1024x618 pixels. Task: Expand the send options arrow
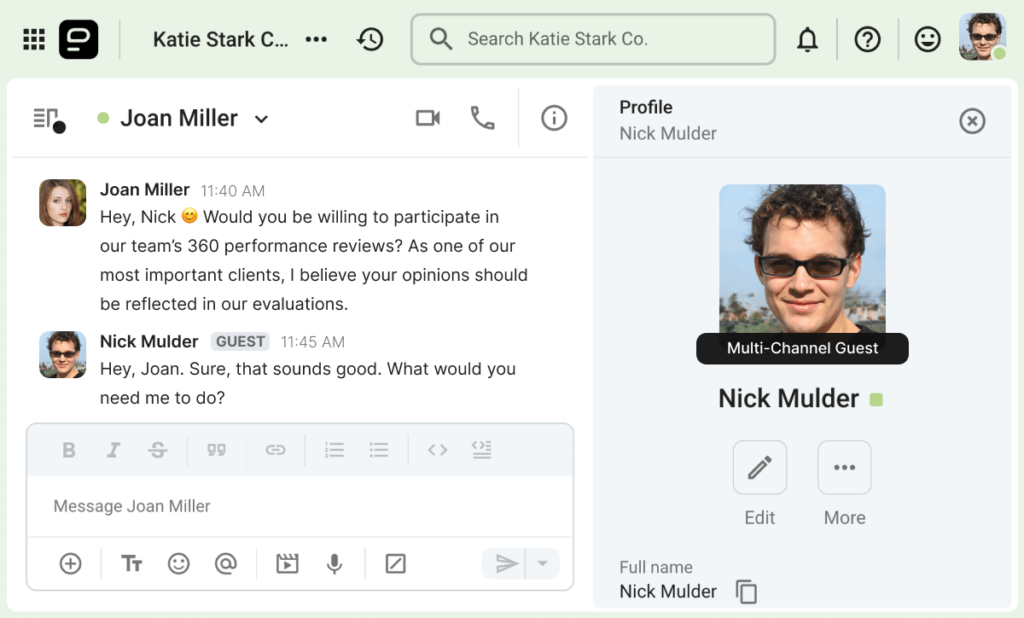point(542,563)
